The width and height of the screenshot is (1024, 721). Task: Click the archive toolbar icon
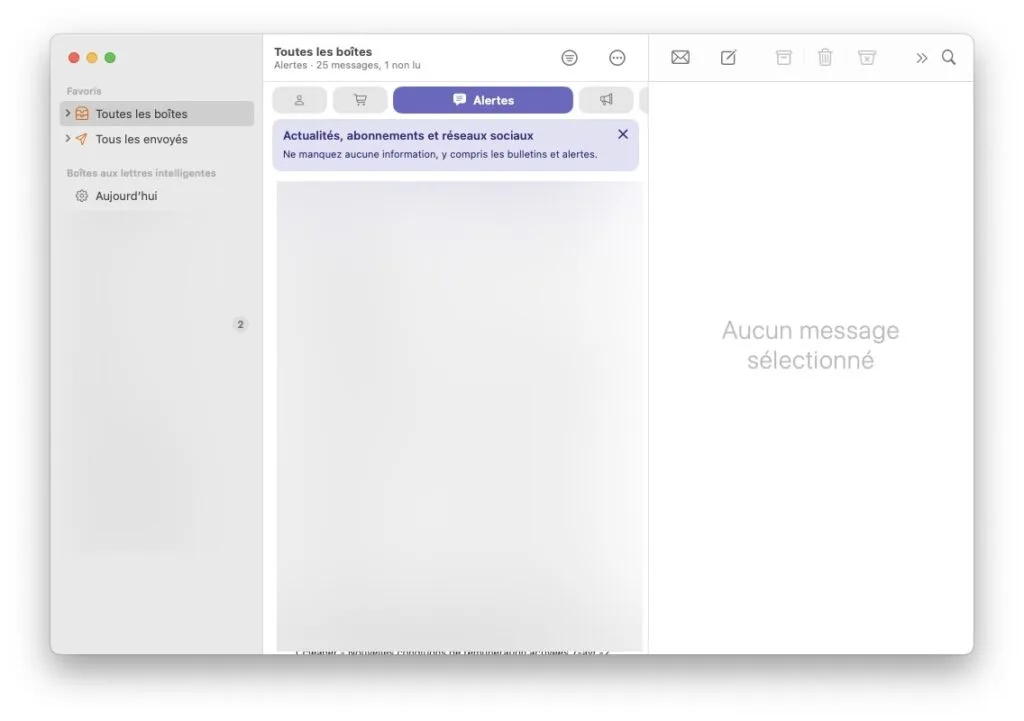tap(784, 57)
